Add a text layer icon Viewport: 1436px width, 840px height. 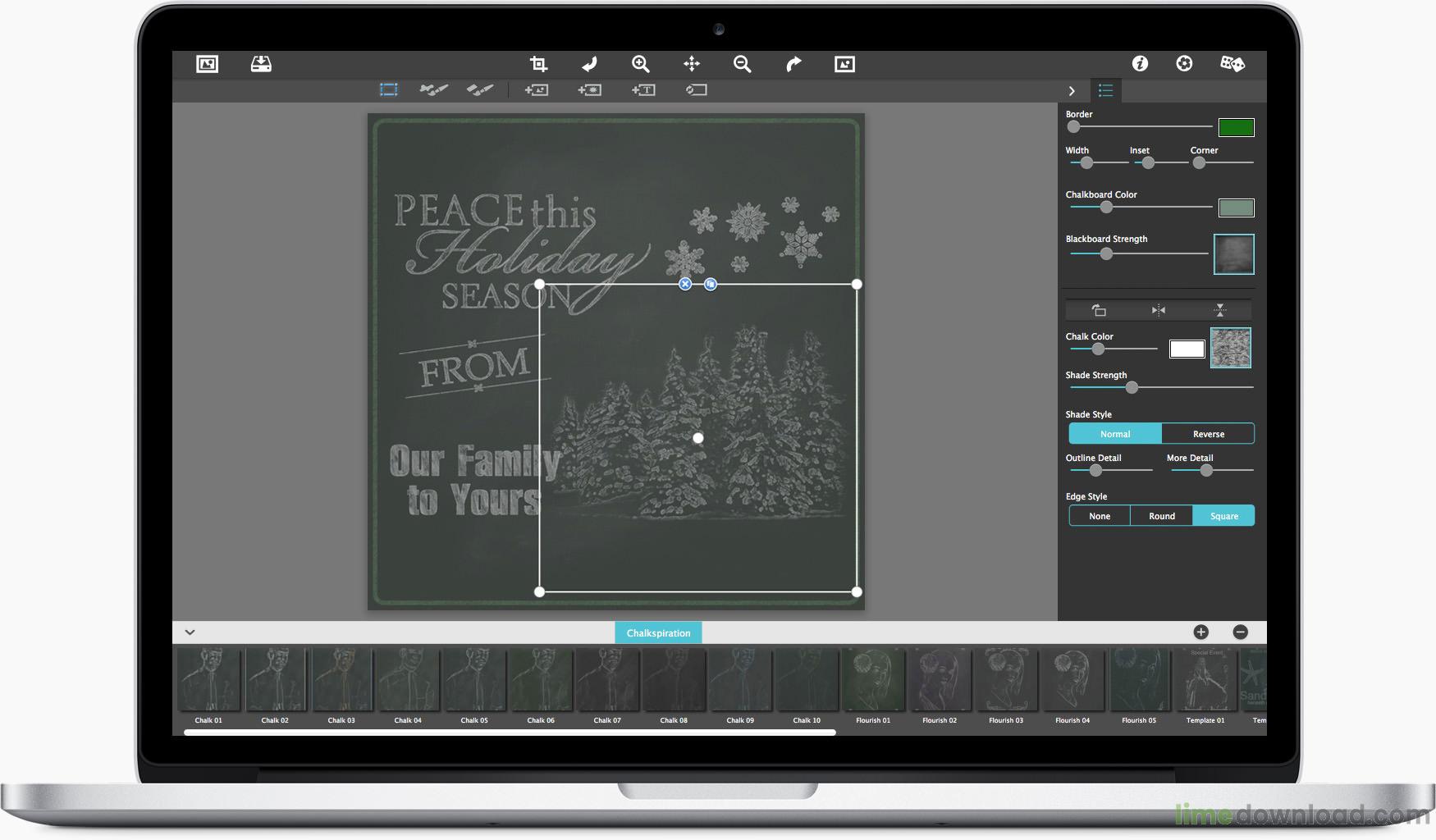[643, 89]
